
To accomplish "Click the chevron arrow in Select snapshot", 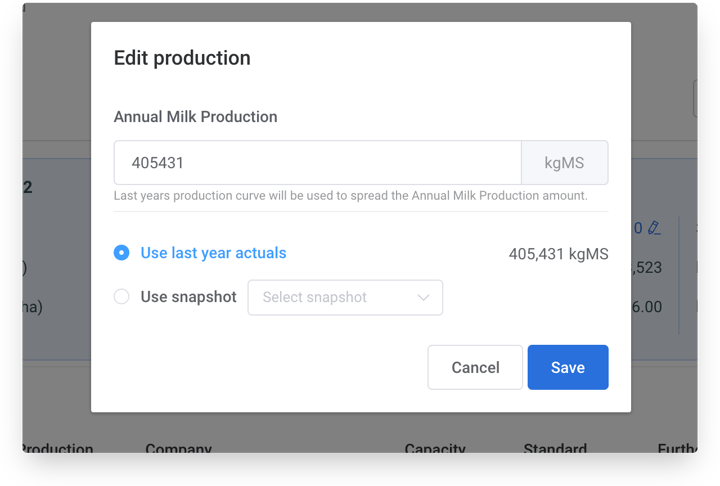I will 423,298.
